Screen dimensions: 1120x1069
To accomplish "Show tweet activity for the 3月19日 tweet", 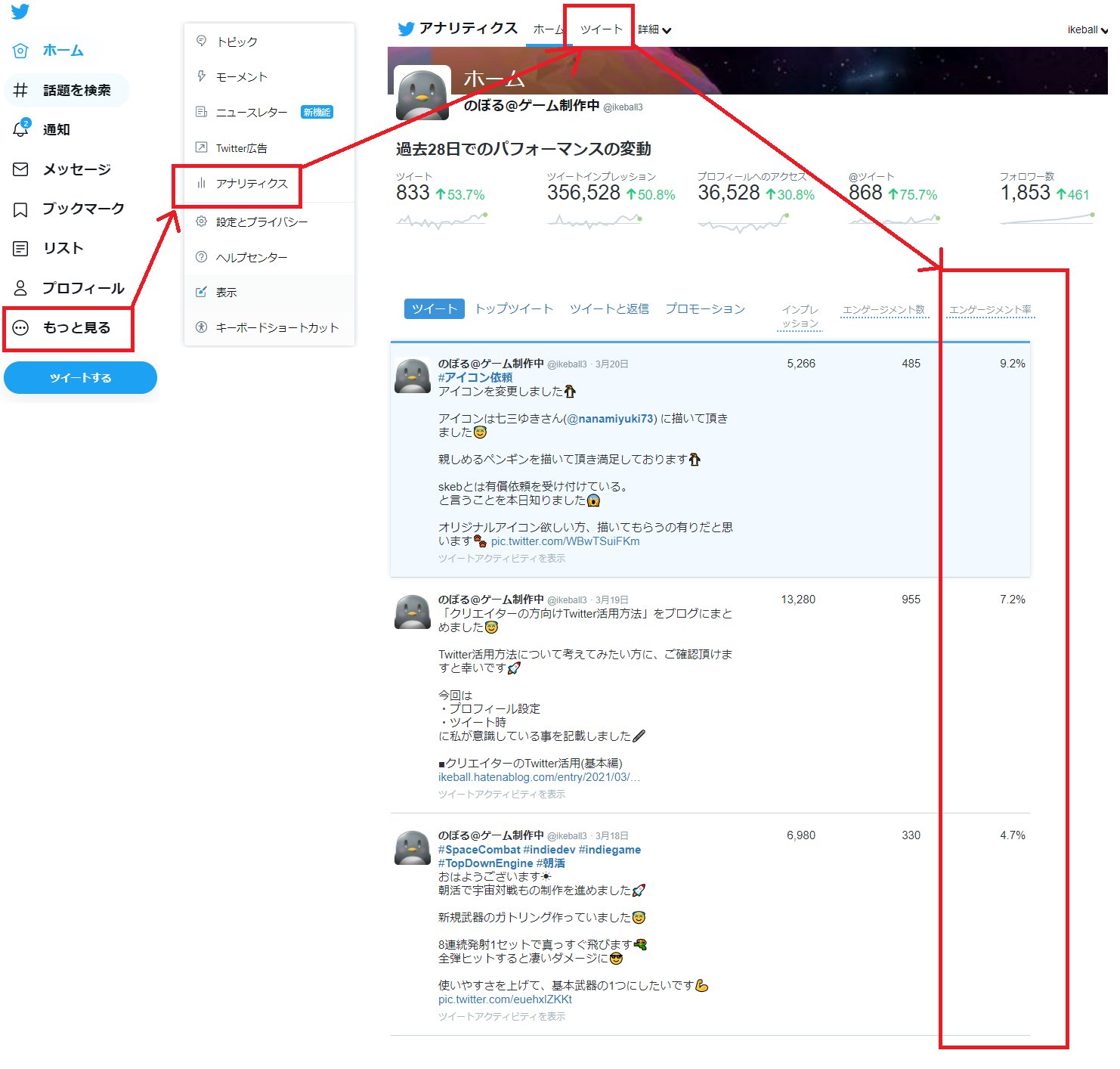I will (502, 794).
